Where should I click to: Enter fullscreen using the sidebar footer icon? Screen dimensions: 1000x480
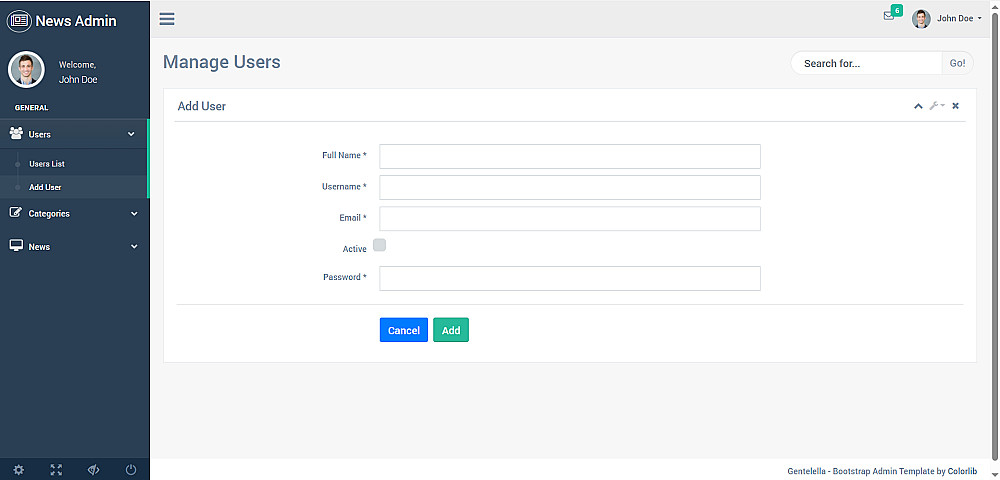56,469
